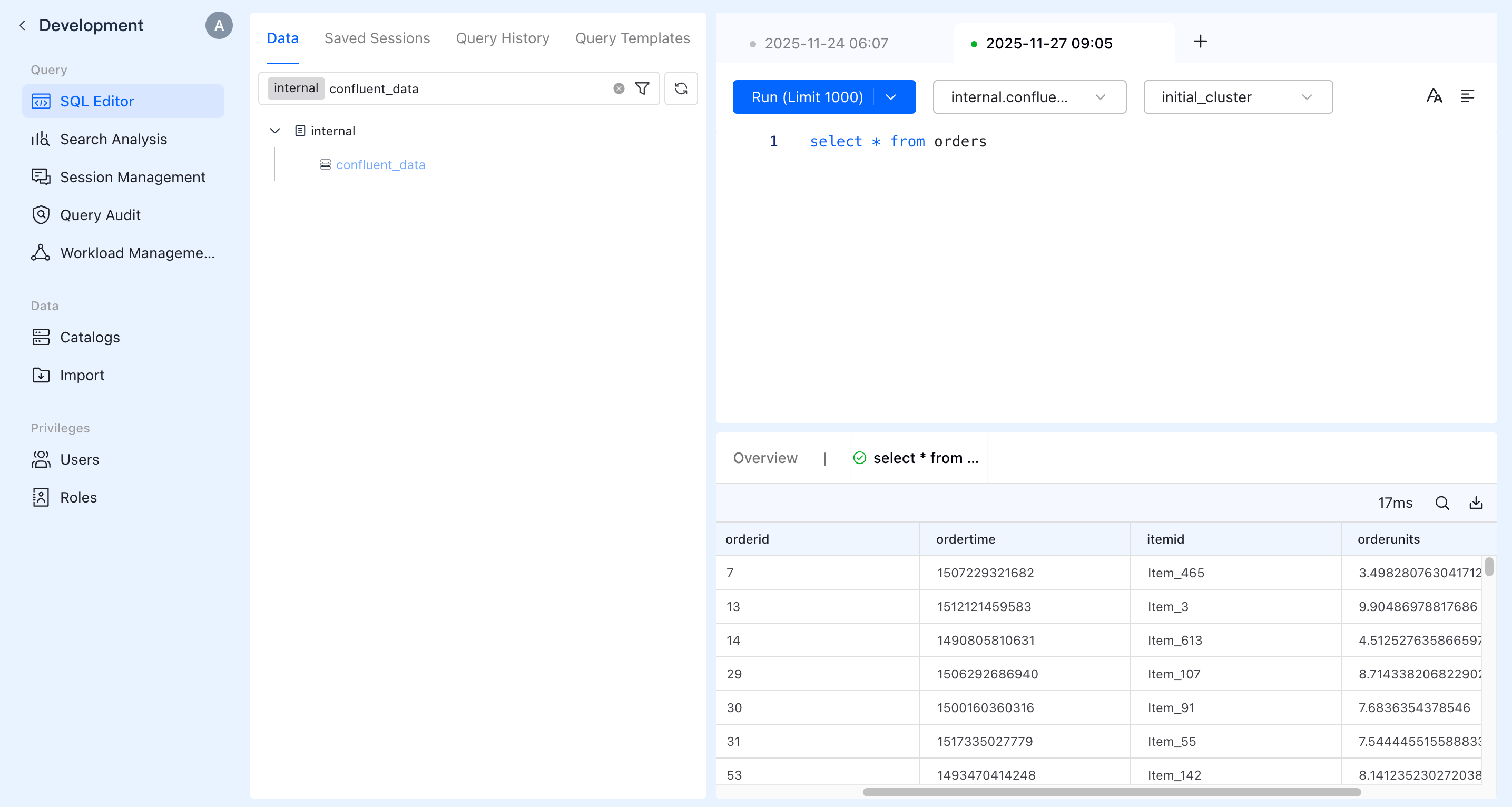Search within the query results

click(x=1442, y=503)
